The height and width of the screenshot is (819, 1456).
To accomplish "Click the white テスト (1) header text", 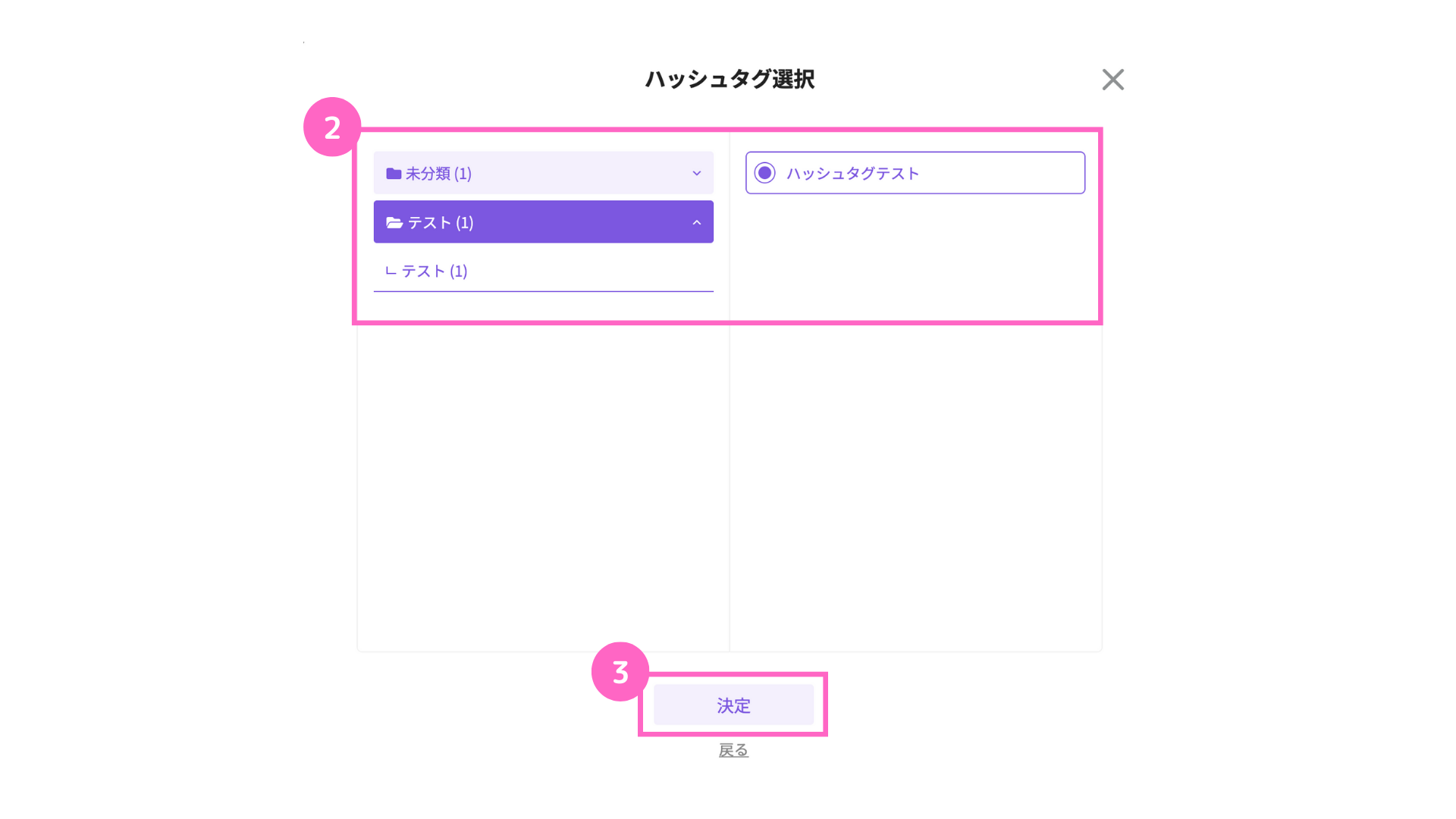I will click(441, 222).
